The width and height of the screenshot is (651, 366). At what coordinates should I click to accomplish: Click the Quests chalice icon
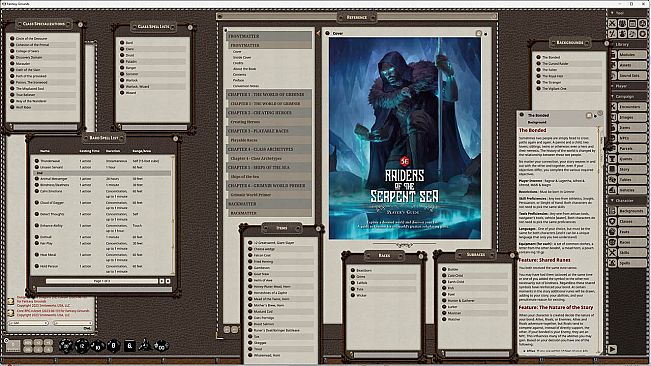point(613,159)
